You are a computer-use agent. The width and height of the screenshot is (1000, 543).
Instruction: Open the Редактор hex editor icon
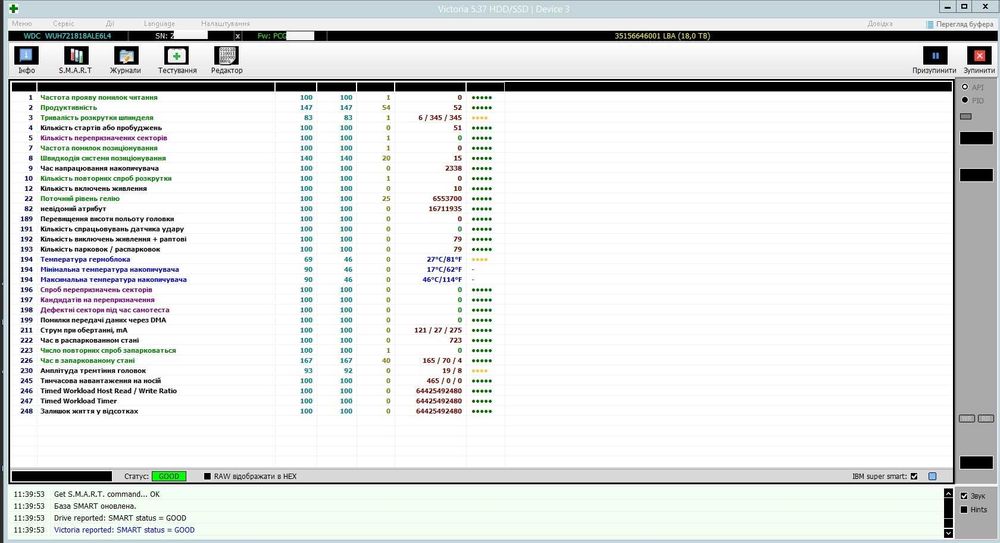coord(226,61)
